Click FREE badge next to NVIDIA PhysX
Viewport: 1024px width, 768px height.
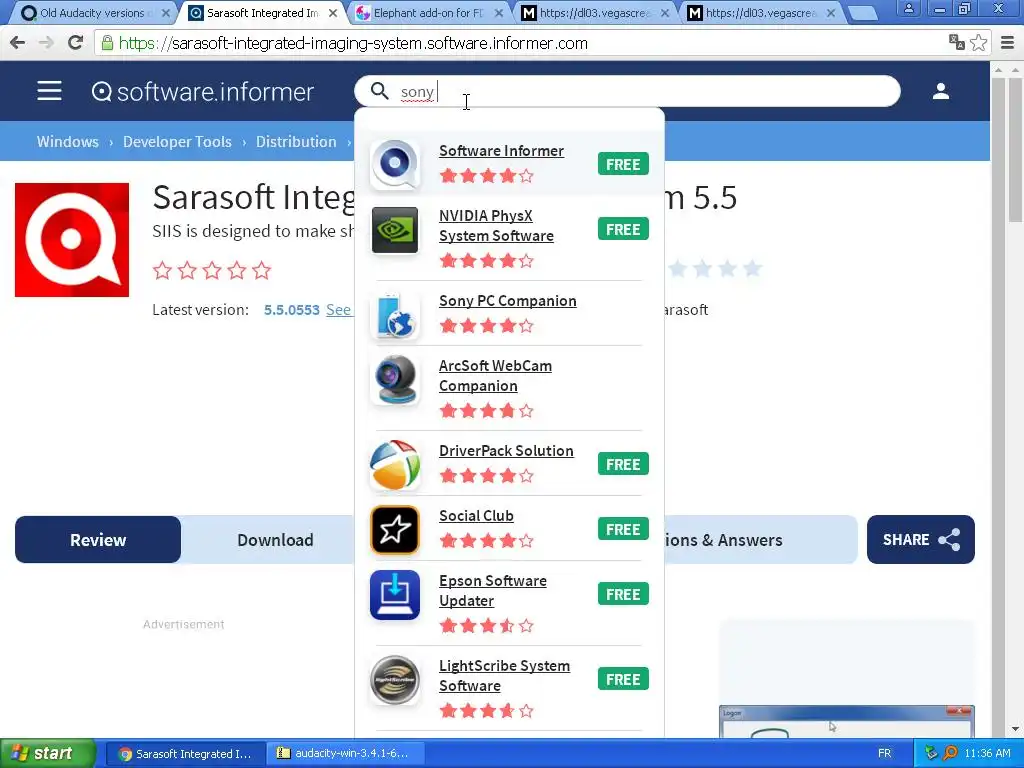(x=623, y=229)
